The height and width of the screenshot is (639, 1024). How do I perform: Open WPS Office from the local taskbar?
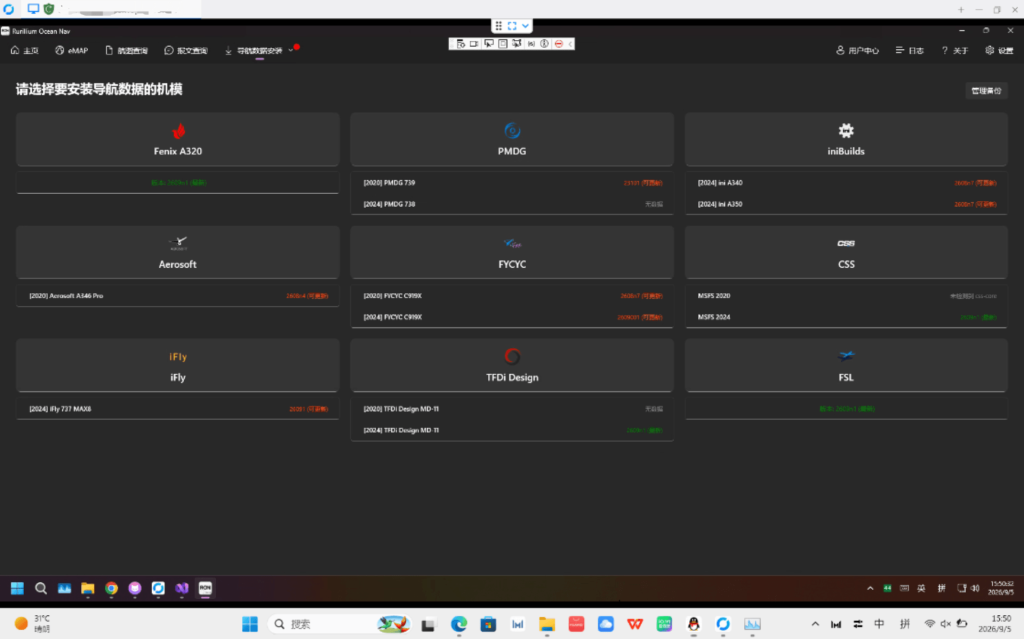635,624
